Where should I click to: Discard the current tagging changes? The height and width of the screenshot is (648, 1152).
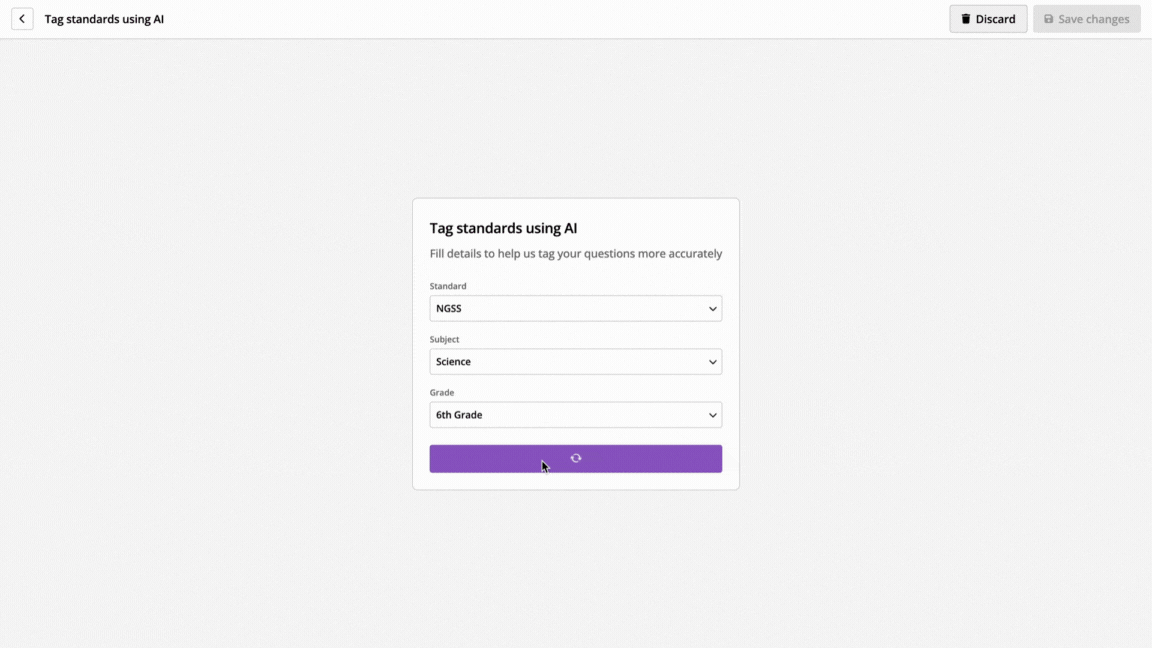[x=988, y=19]
